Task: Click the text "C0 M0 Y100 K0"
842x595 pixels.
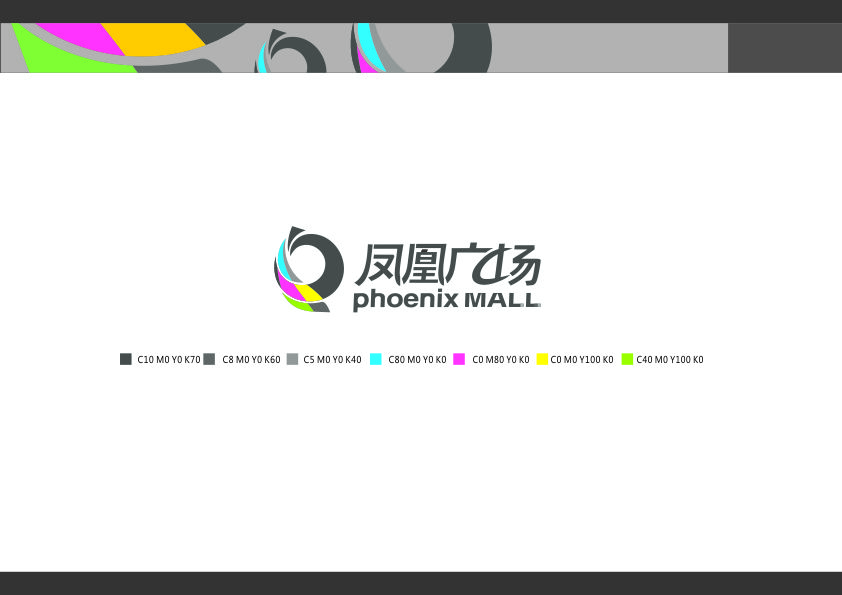Action: pyautogui.click(x=582, y=360)
